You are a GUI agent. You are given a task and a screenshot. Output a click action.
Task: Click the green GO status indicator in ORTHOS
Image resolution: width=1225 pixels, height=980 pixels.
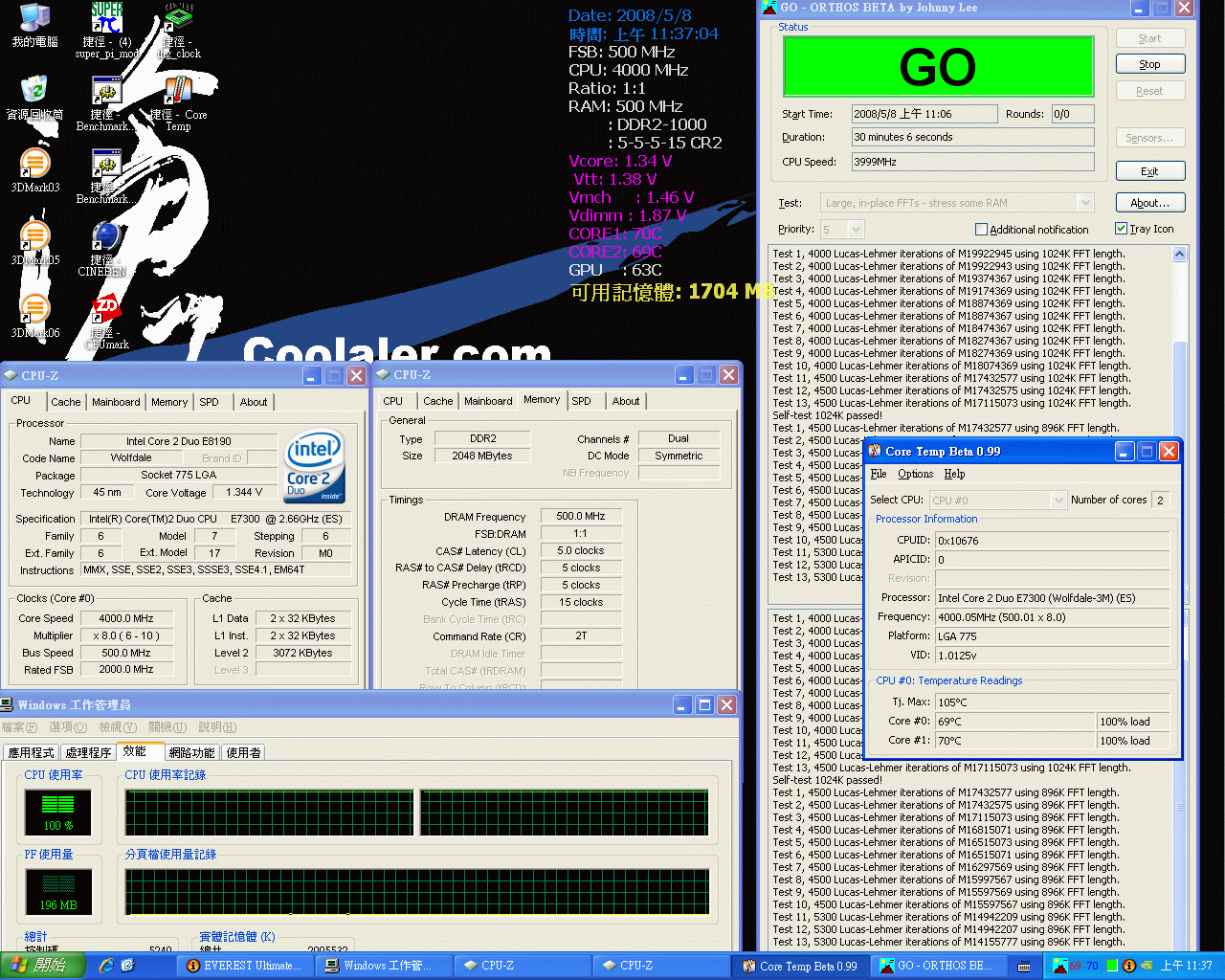click(x=938, y=66)
